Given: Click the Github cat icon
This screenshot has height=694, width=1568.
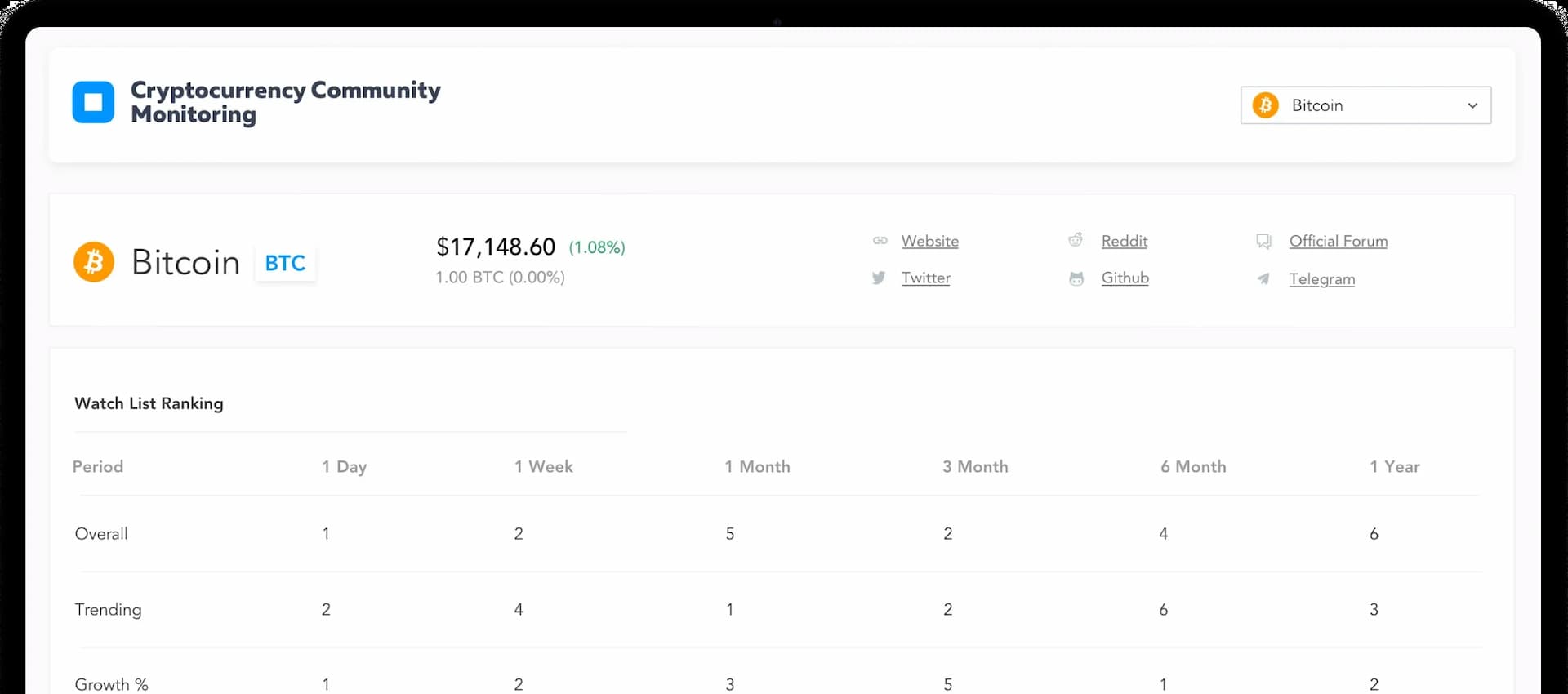Looking at the screenshot, I should (1076, 278).
